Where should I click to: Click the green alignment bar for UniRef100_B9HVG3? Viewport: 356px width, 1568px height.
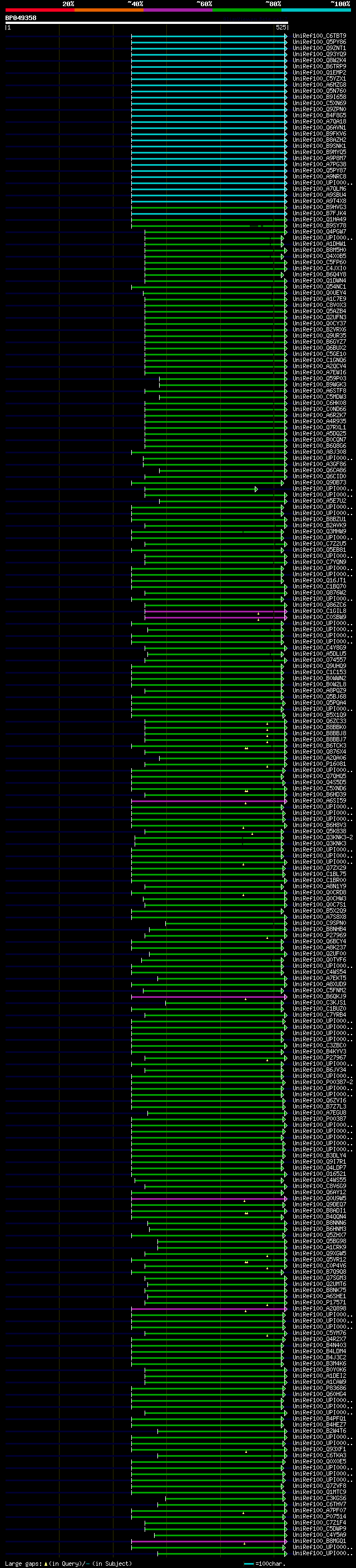click(x=209, y=207)
